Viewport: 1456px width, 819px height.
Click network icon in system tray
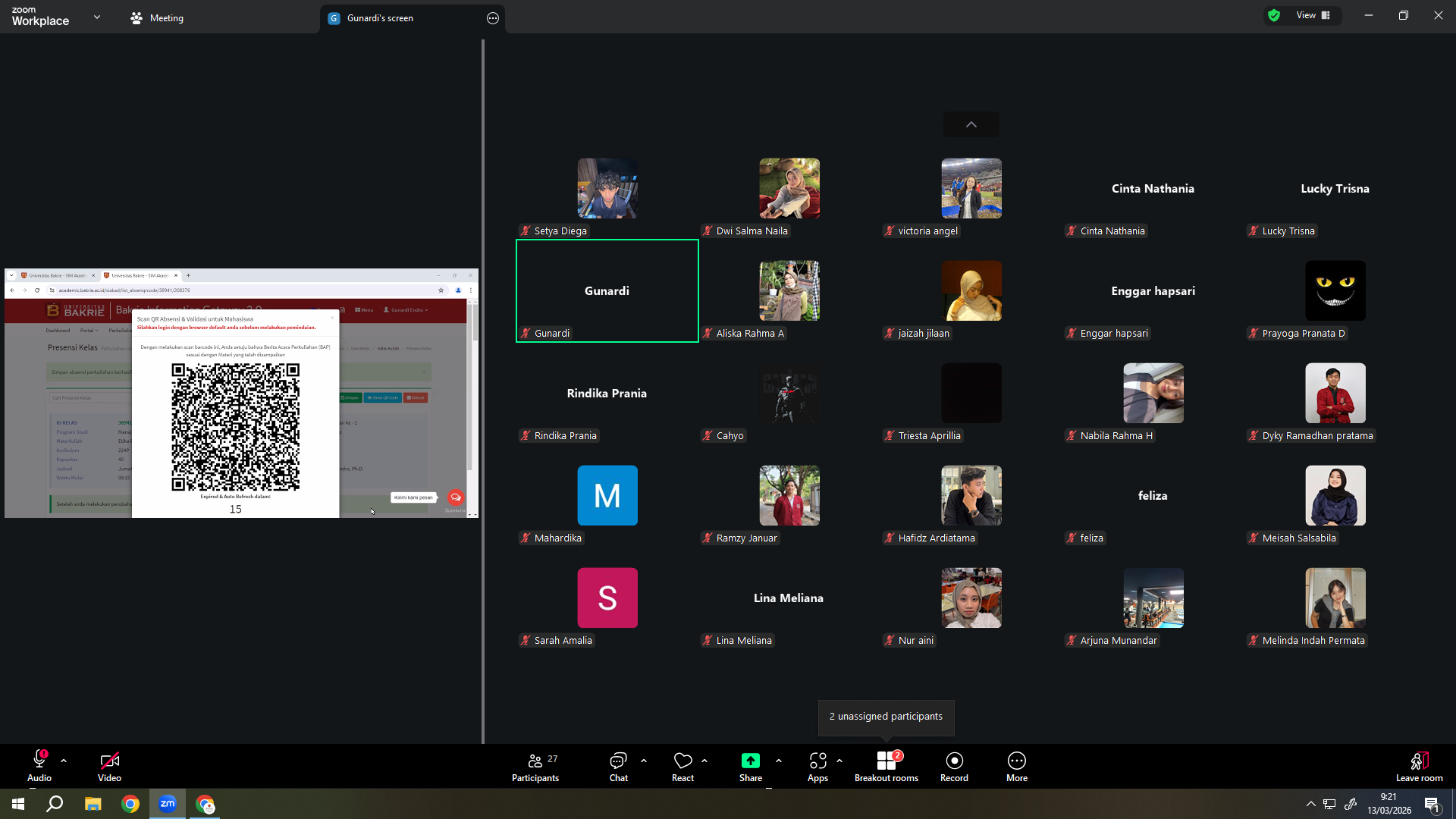point(1329,804)
